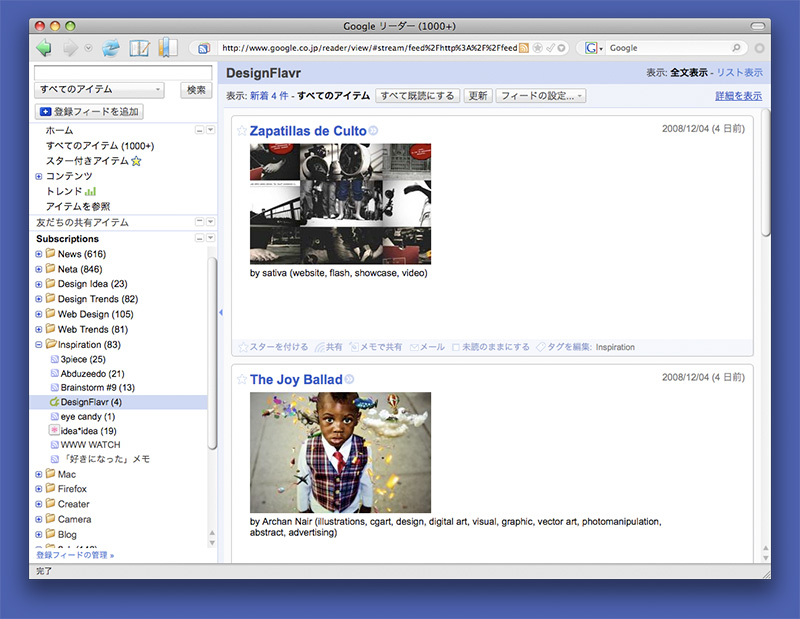Switch to リスト表示 list view
The image size is (800, 619).
click(740, 72)
